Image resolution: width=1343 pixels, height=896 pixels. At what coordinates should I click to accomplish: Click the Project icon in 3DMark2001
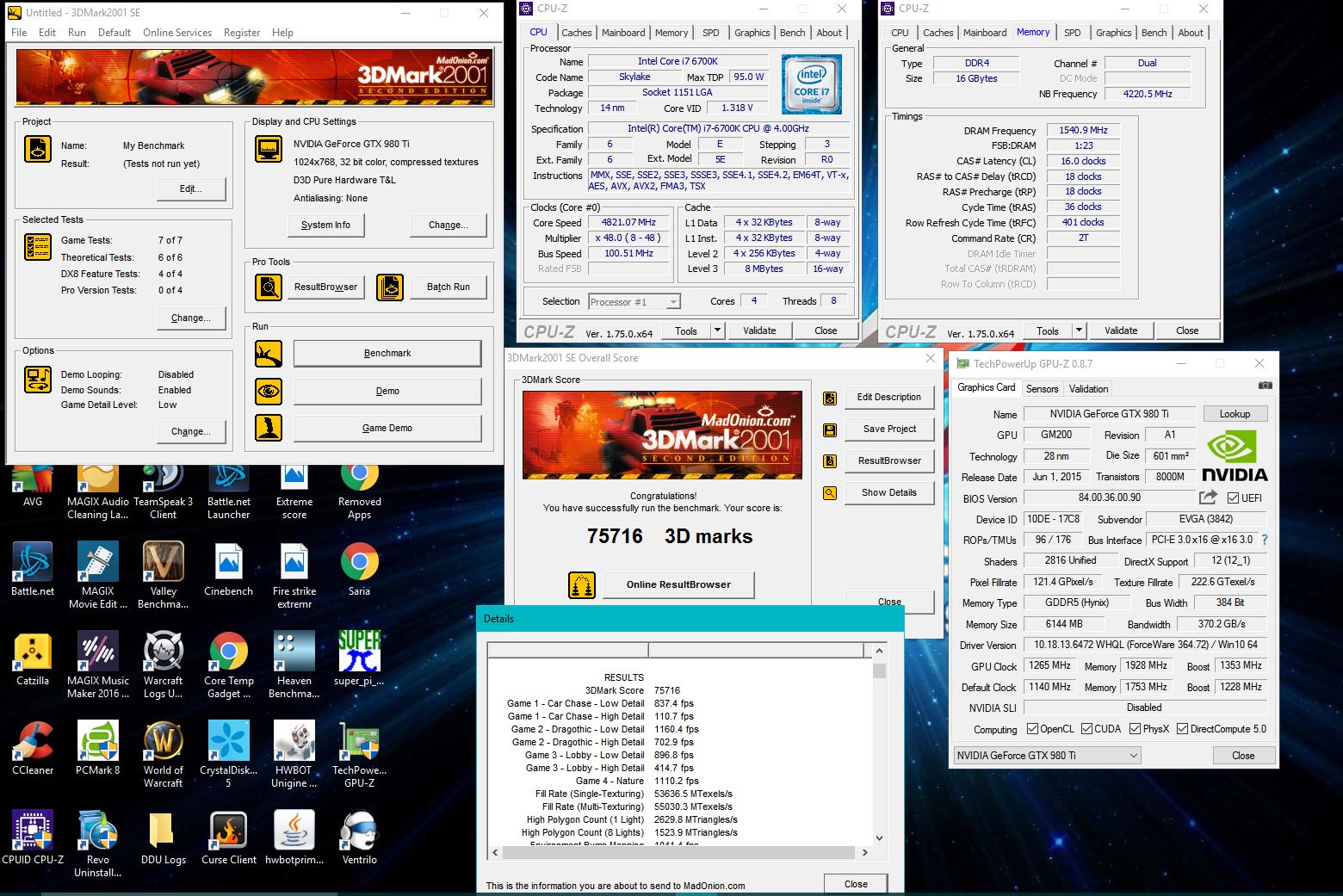click(38, 149)
